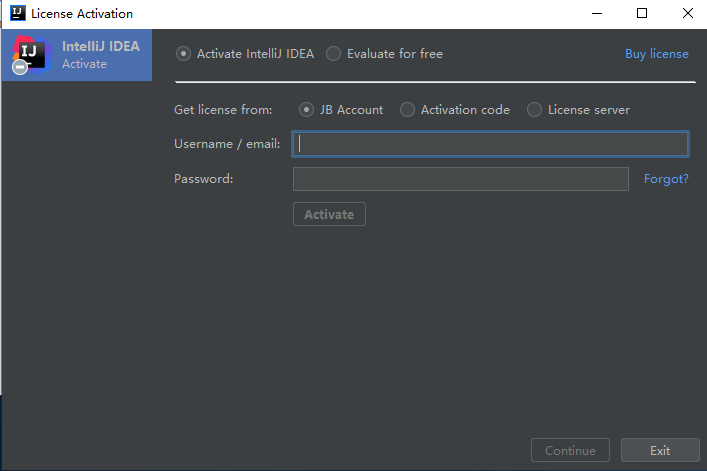
Task: Choose Evaluate for free option
Action: coord(333,54)
